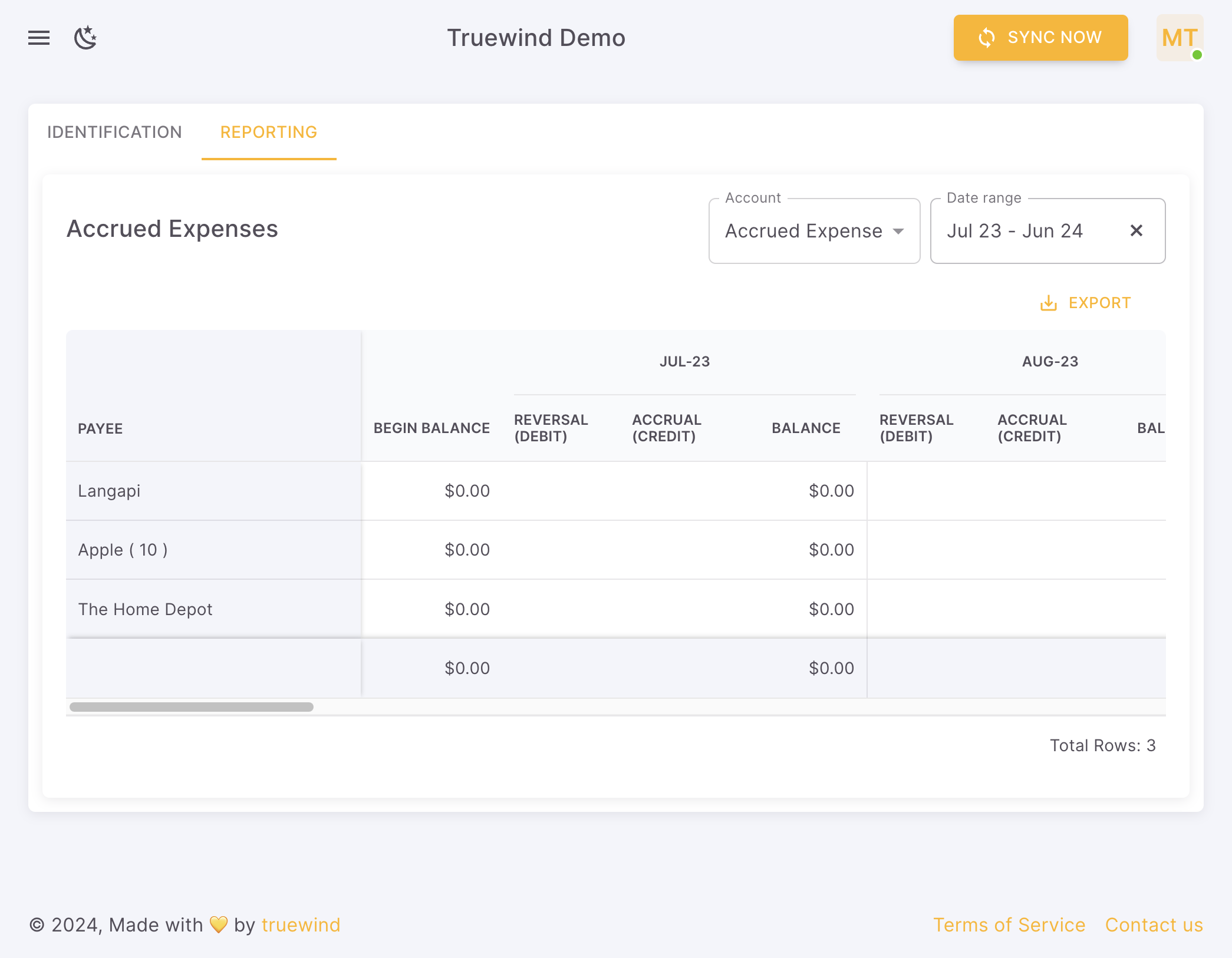Click Apple JUL-23 balance $0.00
The width and height of the screenshot is (1232, 958).
[831, 550]
